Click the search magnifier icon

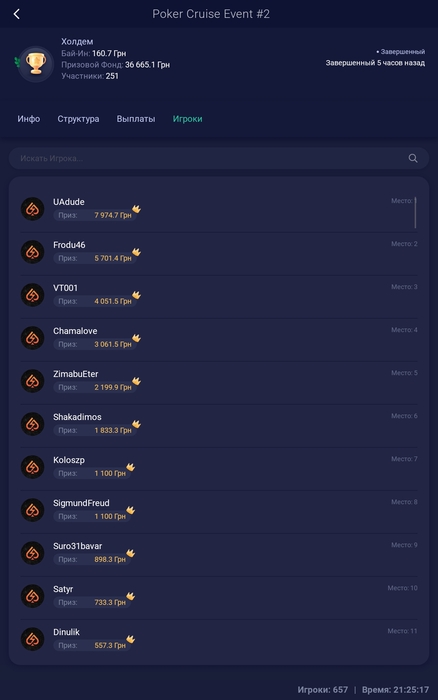[413, 158]
